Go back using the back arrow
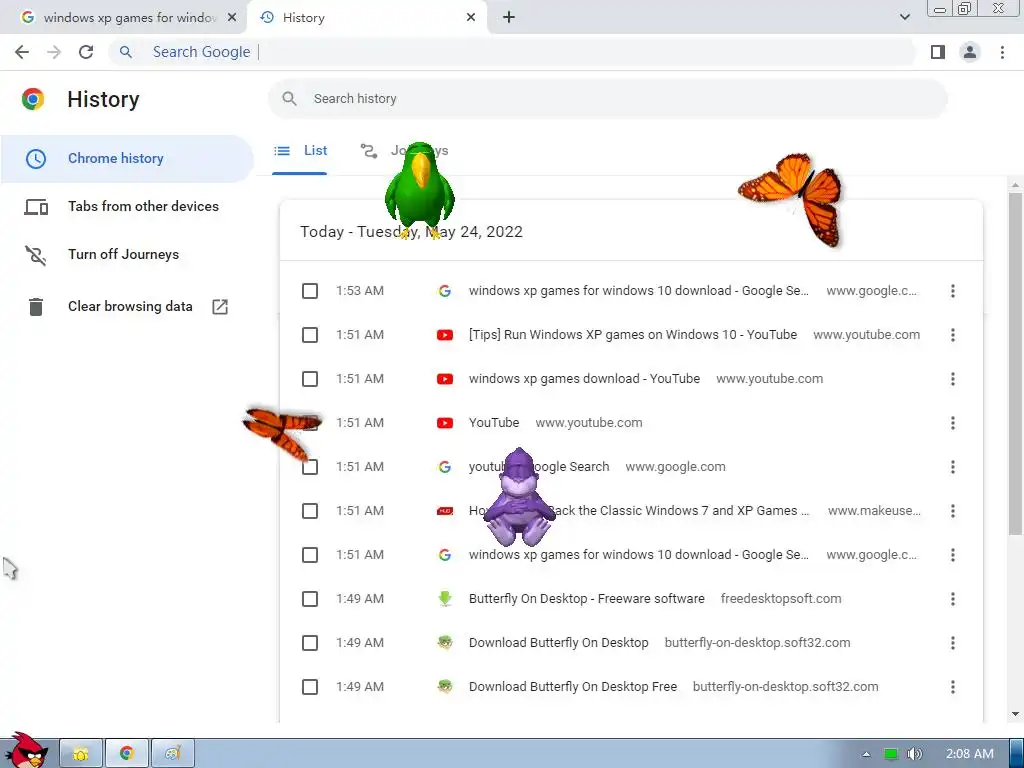 [22, 52]
